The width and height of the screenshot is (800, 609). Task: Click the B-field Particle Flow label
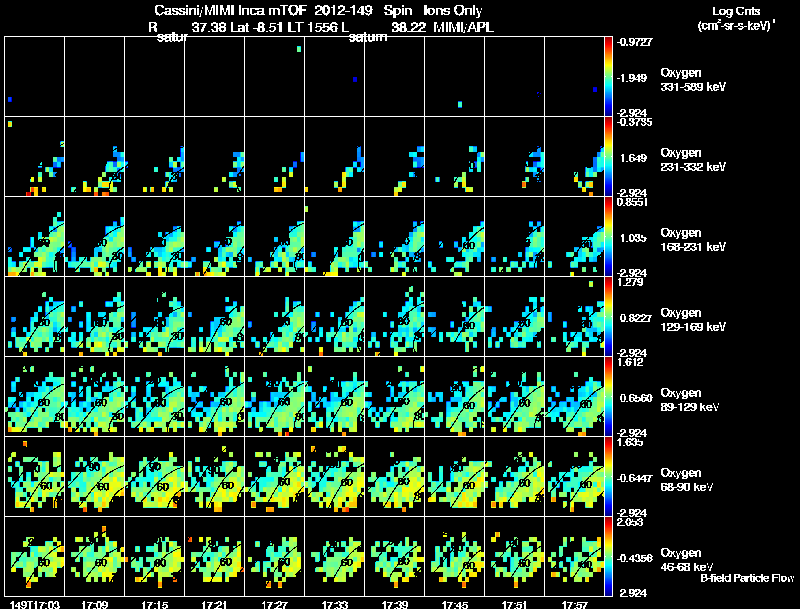[747, 578]
